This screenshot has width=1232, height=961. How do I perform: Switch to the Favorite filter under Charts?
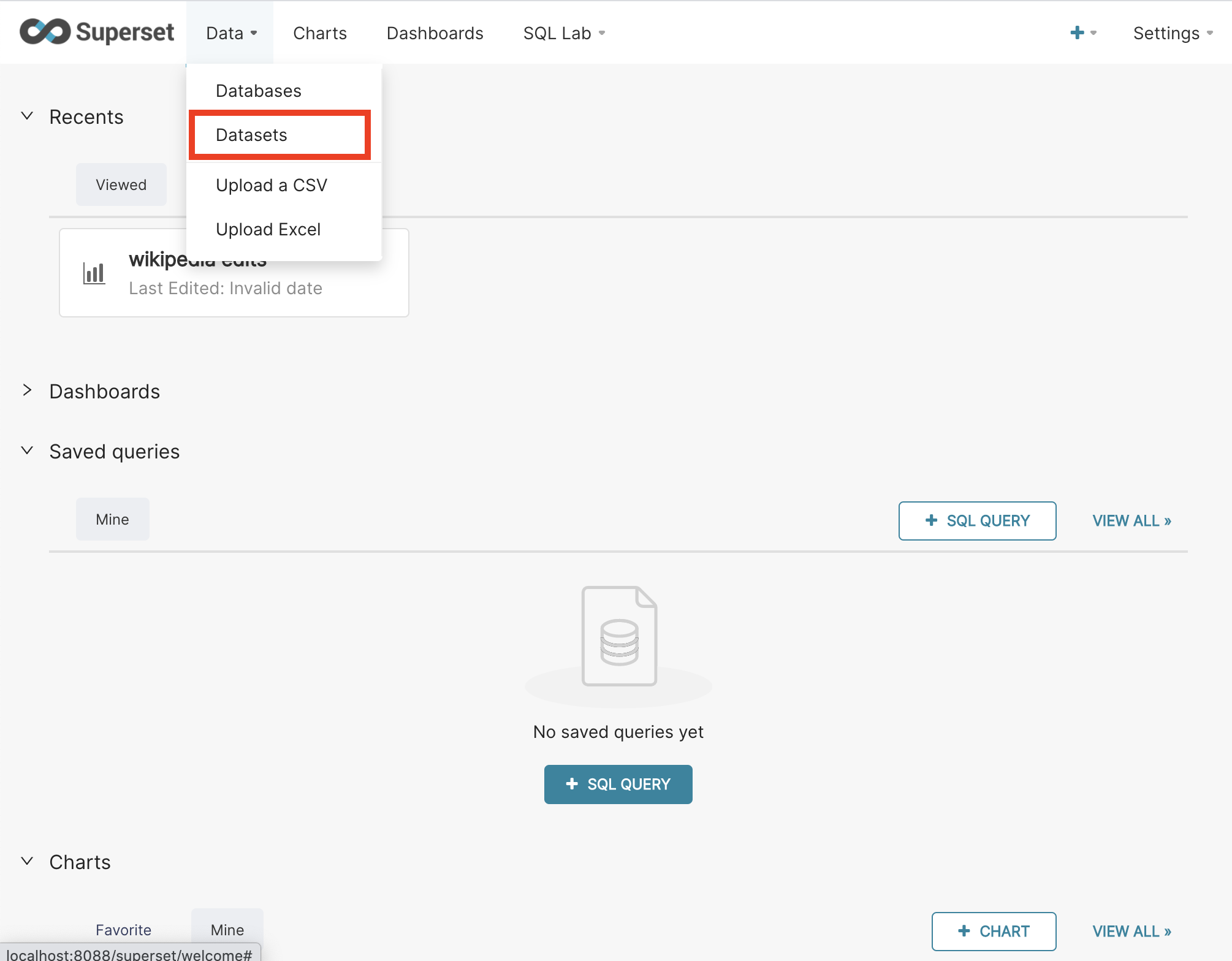123,930
